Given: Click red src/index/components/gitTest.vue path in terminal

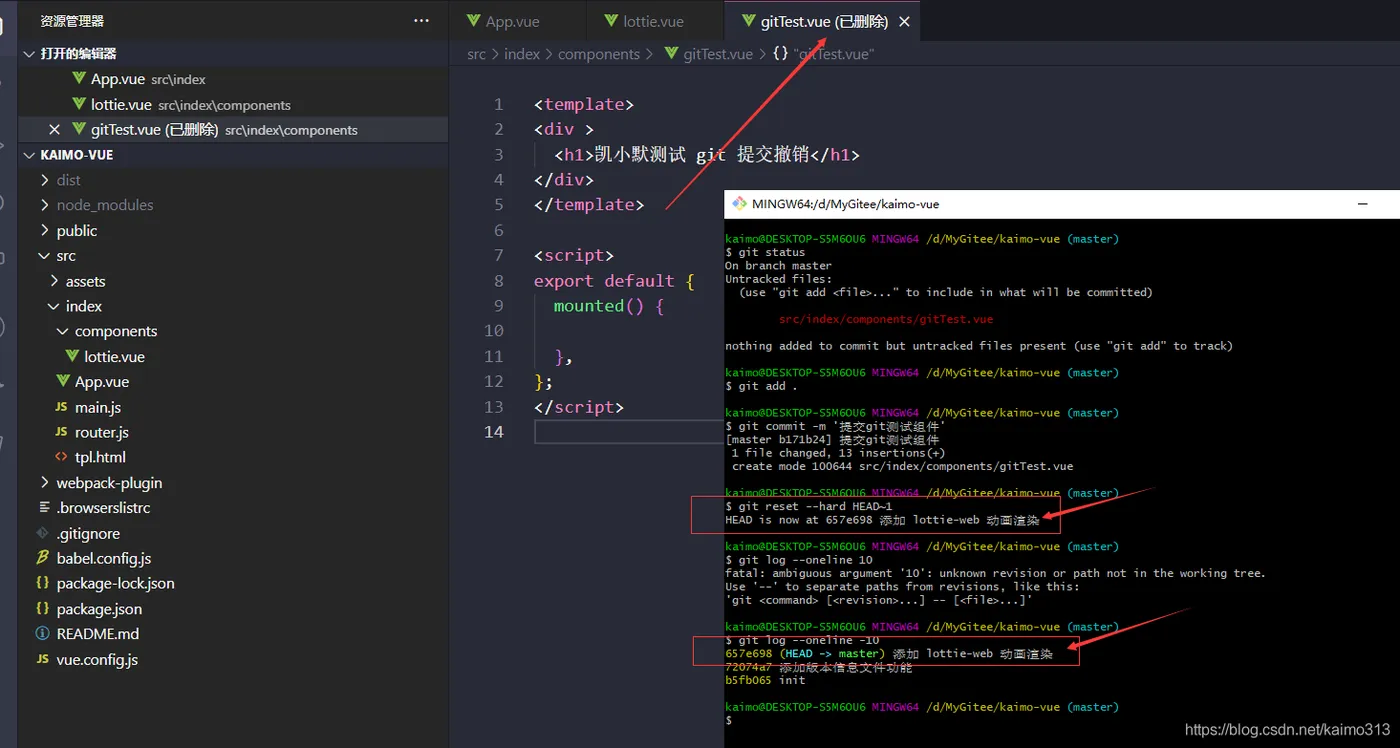Looking at the screenshot, I should pos(886,319).
